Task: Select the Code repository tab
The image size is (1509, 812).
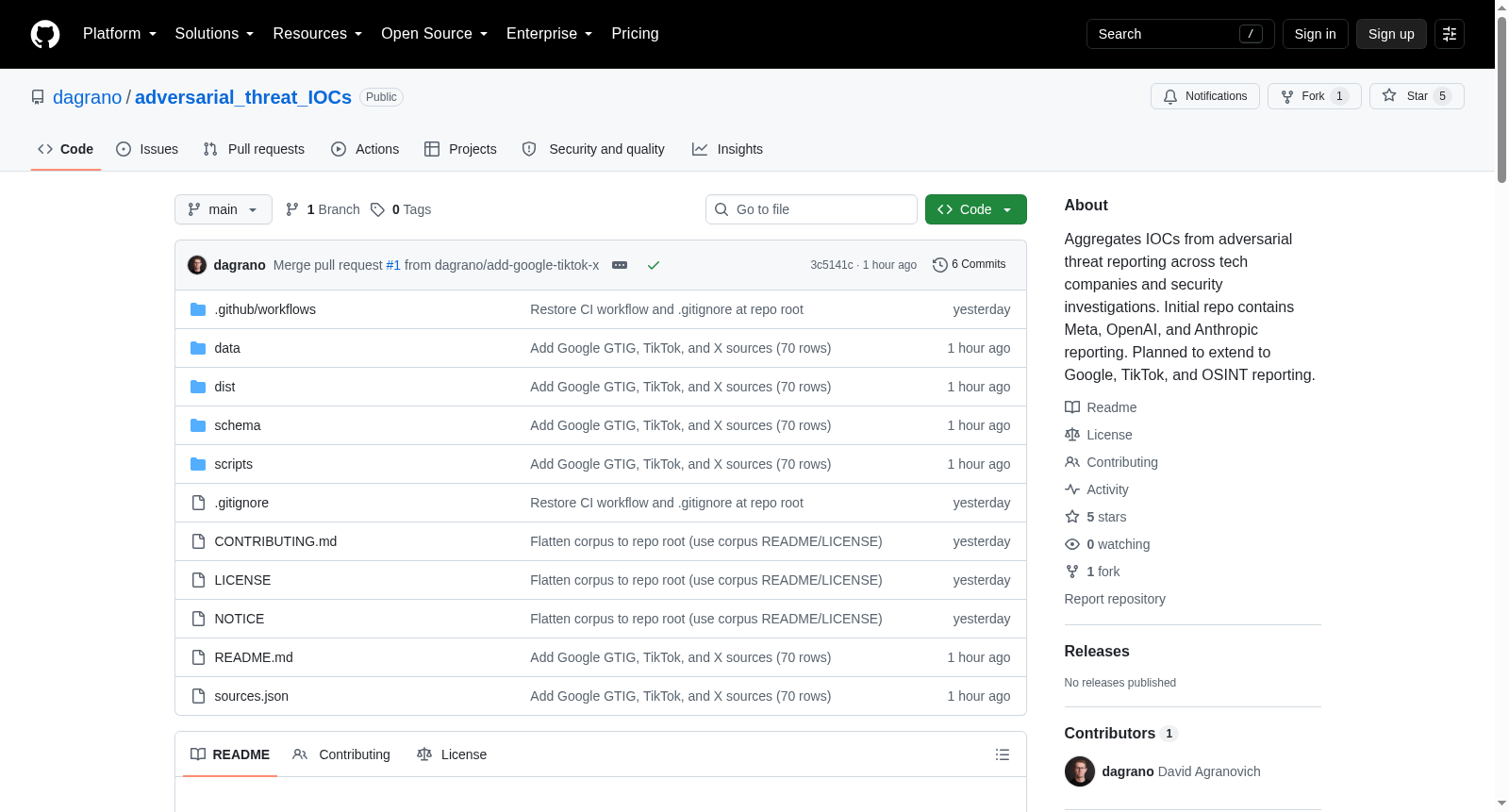Action: [66, 149]
